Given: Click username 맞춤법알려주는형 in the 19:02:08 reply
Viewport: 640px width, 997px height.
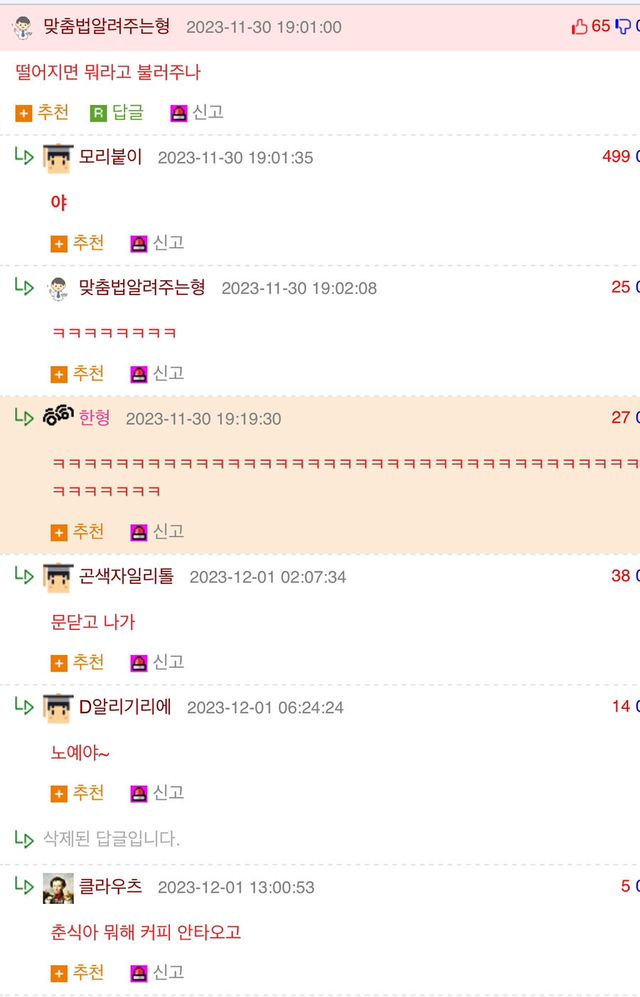Looking at the screenshot, I should tap(142, 287).
